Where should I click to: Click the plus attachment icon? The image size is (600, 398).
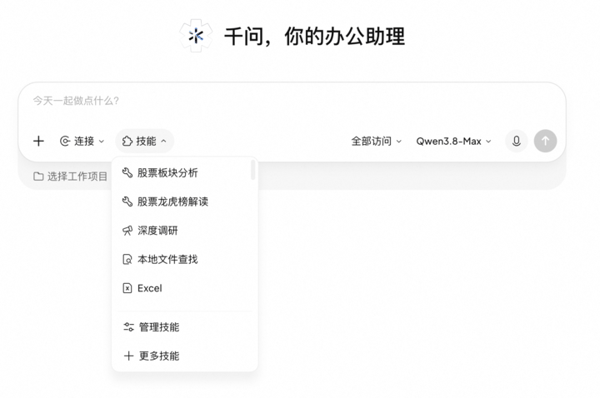point(38,141)
